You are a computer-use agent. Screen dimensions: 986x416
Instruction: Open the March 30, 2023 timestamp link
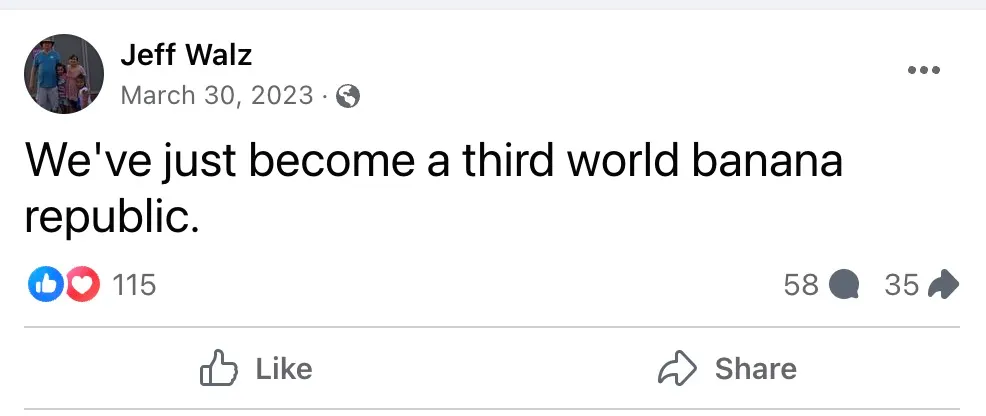(x=216, y=97)
